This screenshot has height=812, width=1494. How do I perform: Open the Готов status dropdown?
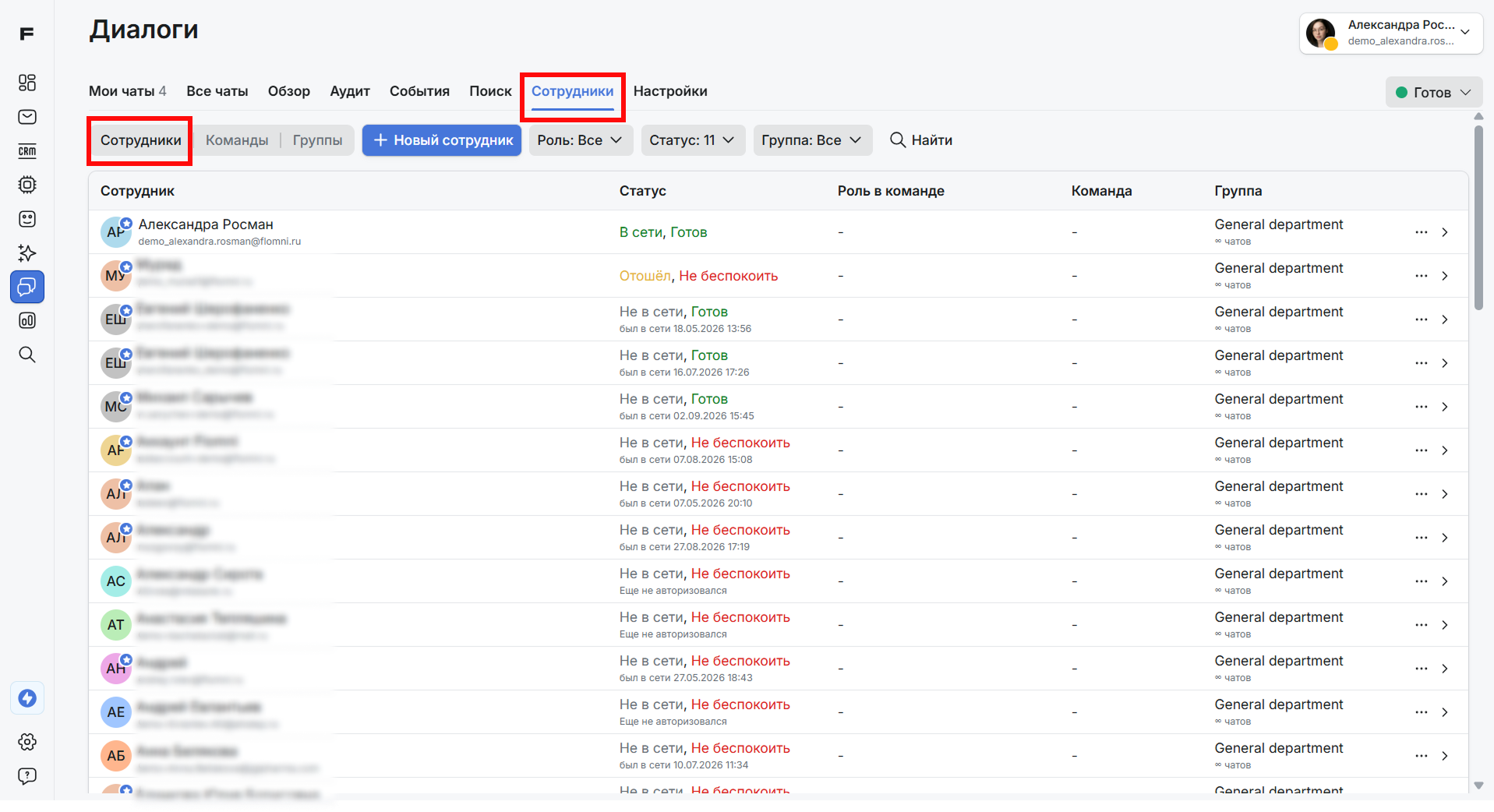pos(1433,93)
